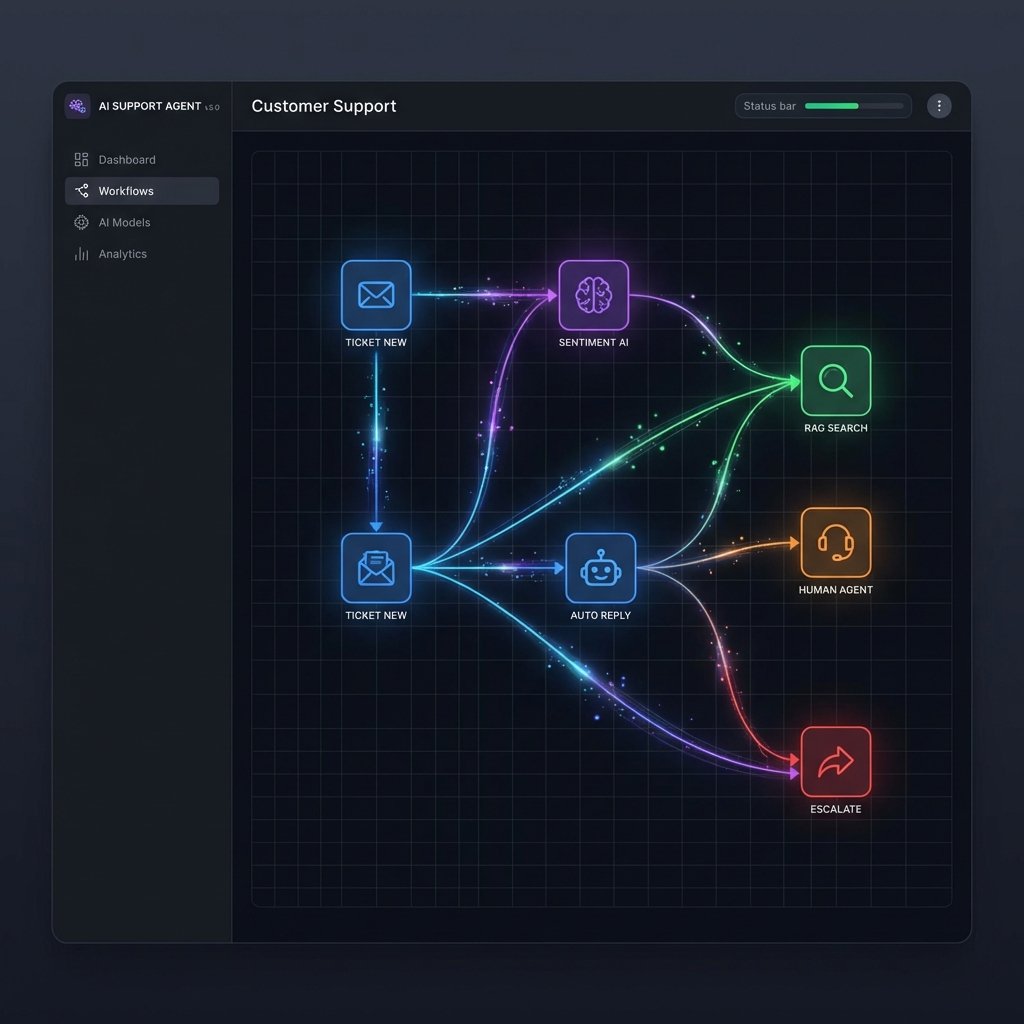Click the top Ticket New envelope node

376,295
